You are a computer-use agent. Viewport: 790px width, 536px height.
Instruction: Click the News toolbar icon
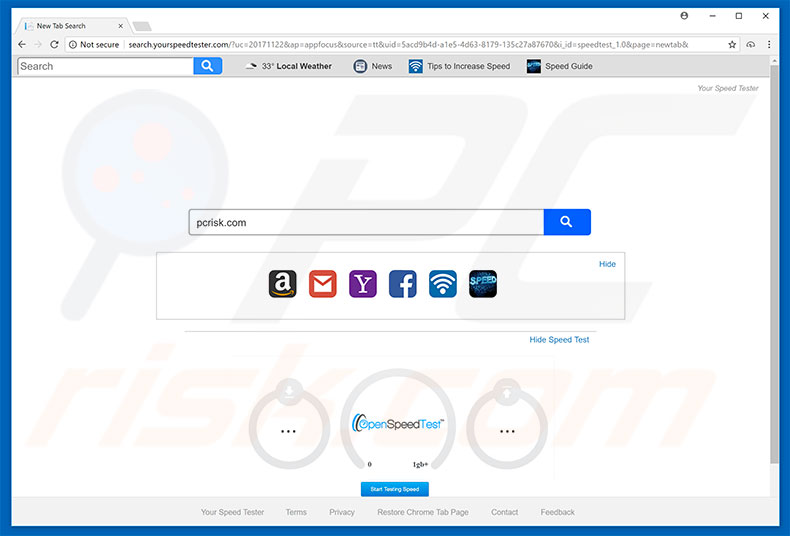pos(360,66)
